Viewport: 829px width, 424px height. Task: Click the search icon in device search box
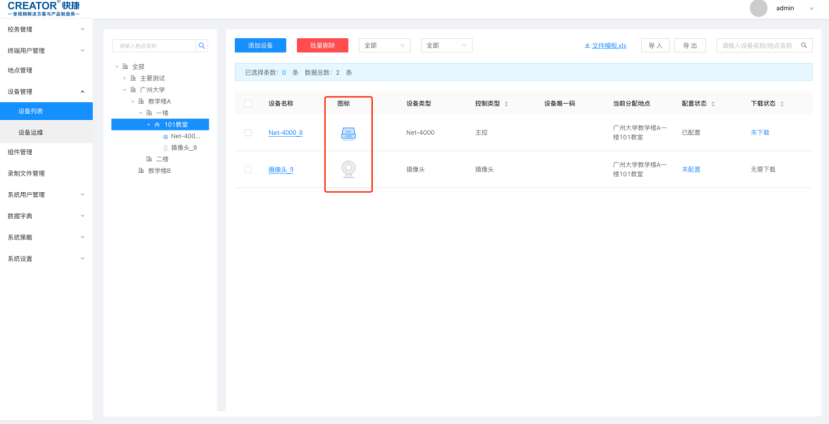[x=803, y=46]
